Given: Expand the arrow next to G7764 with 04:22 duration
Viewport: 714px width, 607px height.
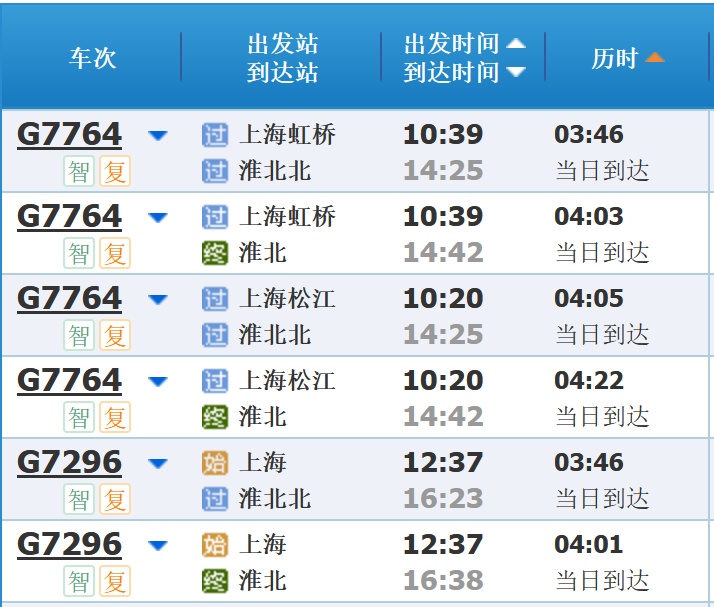Looking at the screenshot, I should [x=158, y=382].
